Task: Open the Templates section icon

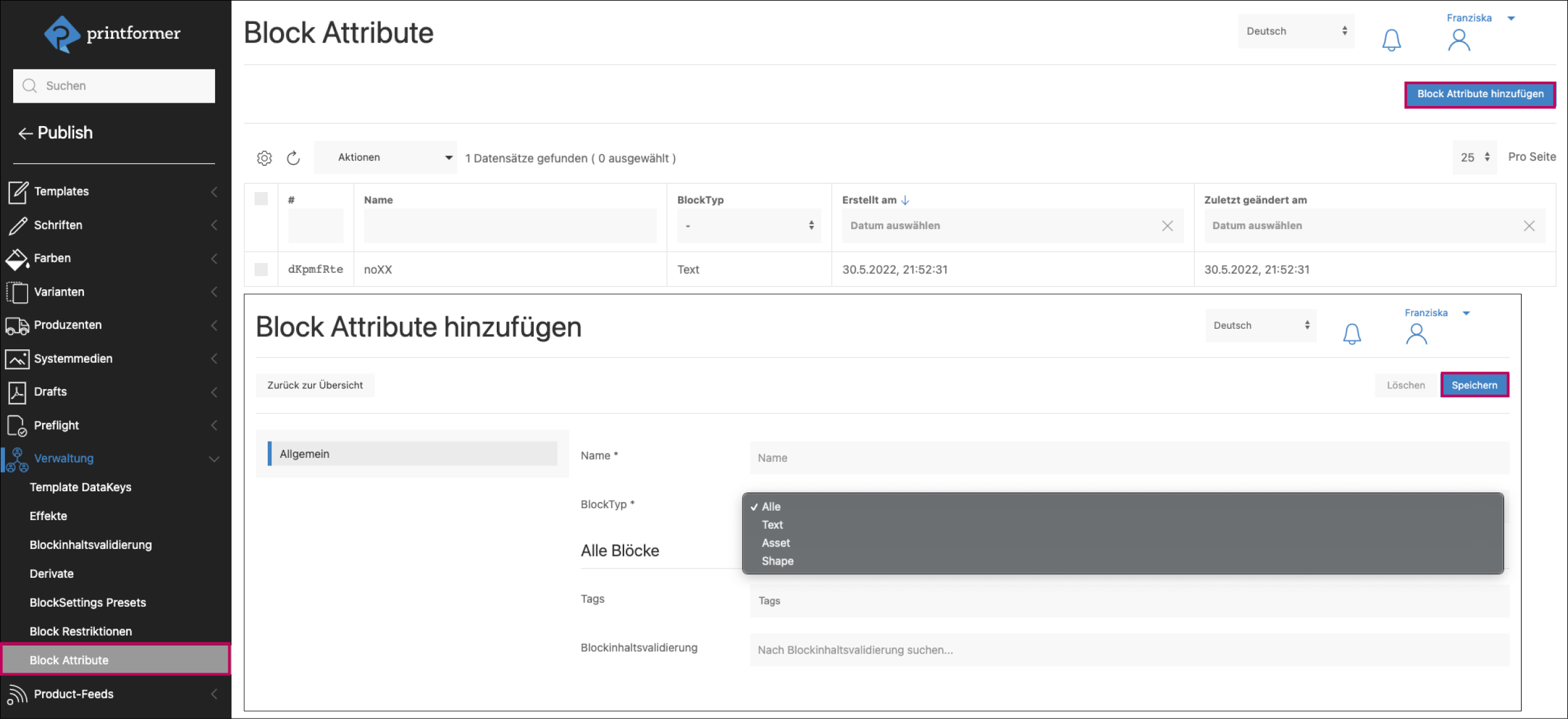Action: pyautogui.click(x=17, y=191)
